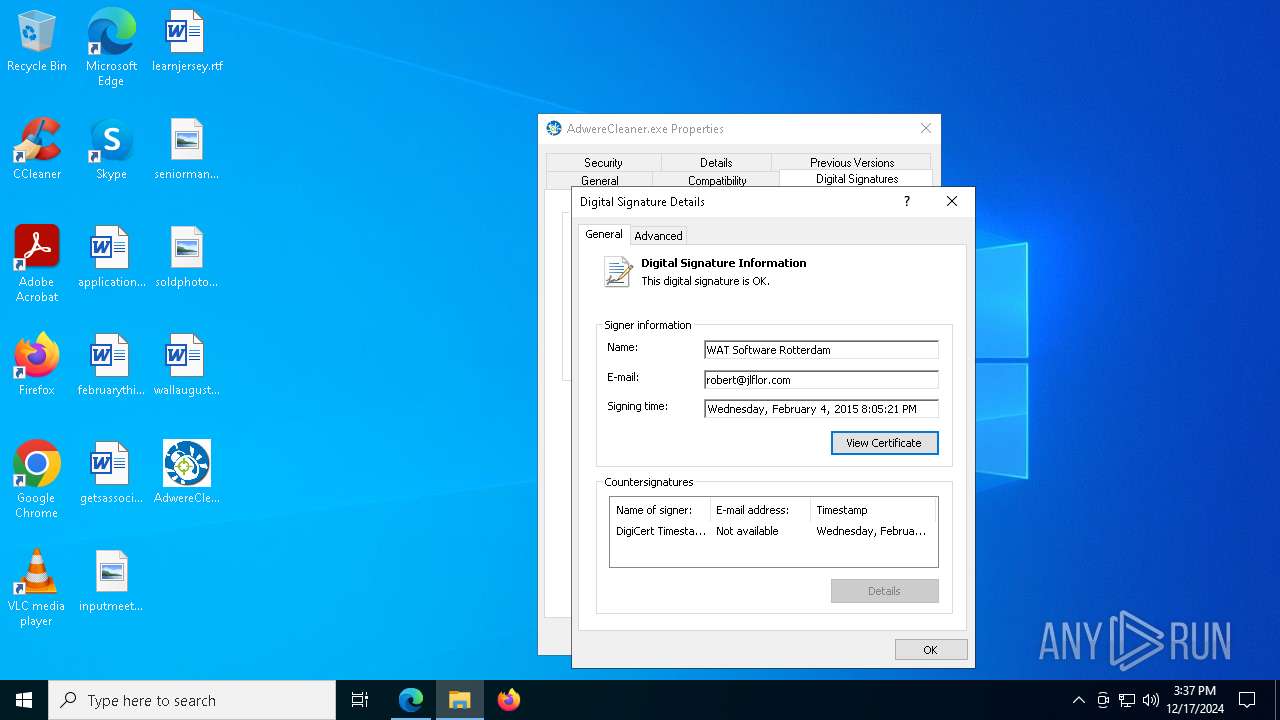Select the februarythi Word document icon
The height and width of the screenshot is (720, 1280).
pos(111,365)
